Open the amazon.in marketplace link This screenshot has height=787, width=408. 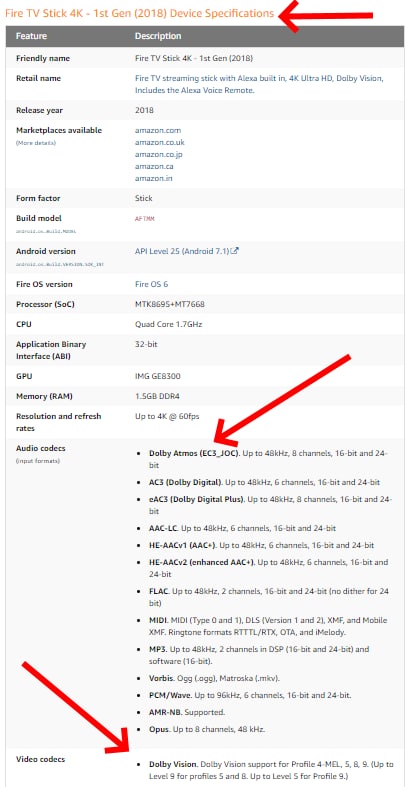154,178
